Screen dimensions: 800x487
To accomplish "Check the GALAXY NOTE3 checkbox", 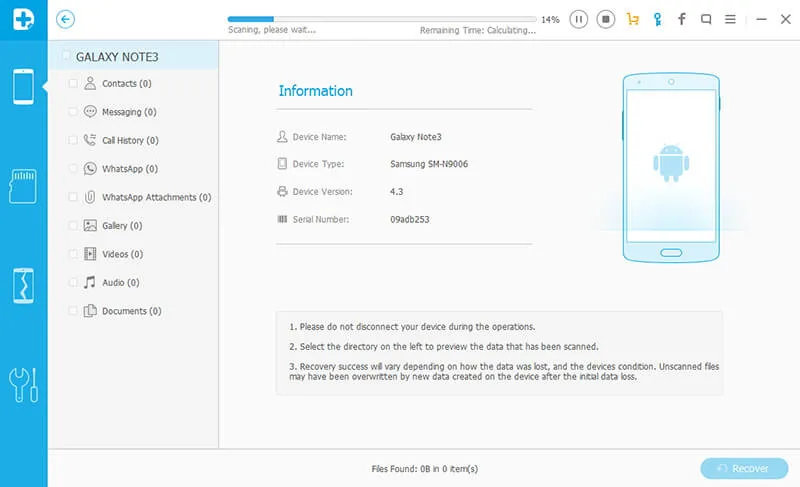I will click(x=66, y=56).
